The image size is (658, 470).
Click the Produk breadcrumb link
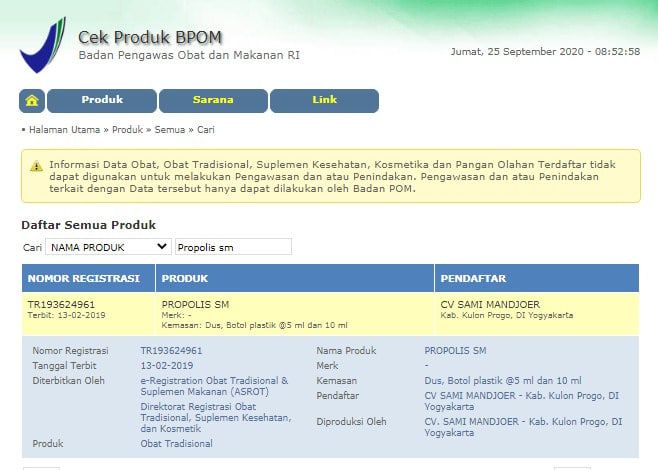click(x=128, y=130)
